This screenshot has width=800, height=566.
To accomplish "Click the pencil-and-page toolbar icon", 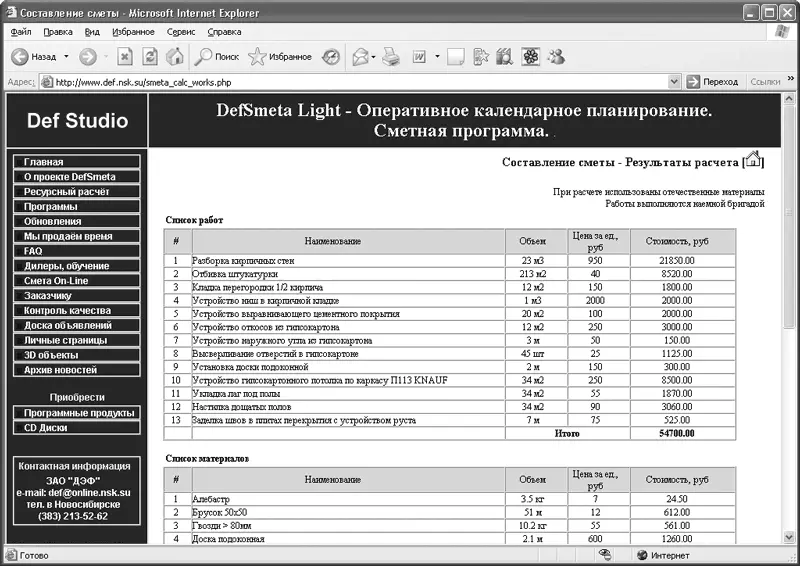I will (x=481, y=57).
